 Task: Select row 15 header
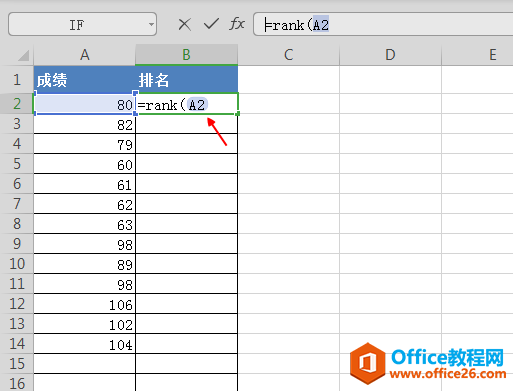point(17,364)
